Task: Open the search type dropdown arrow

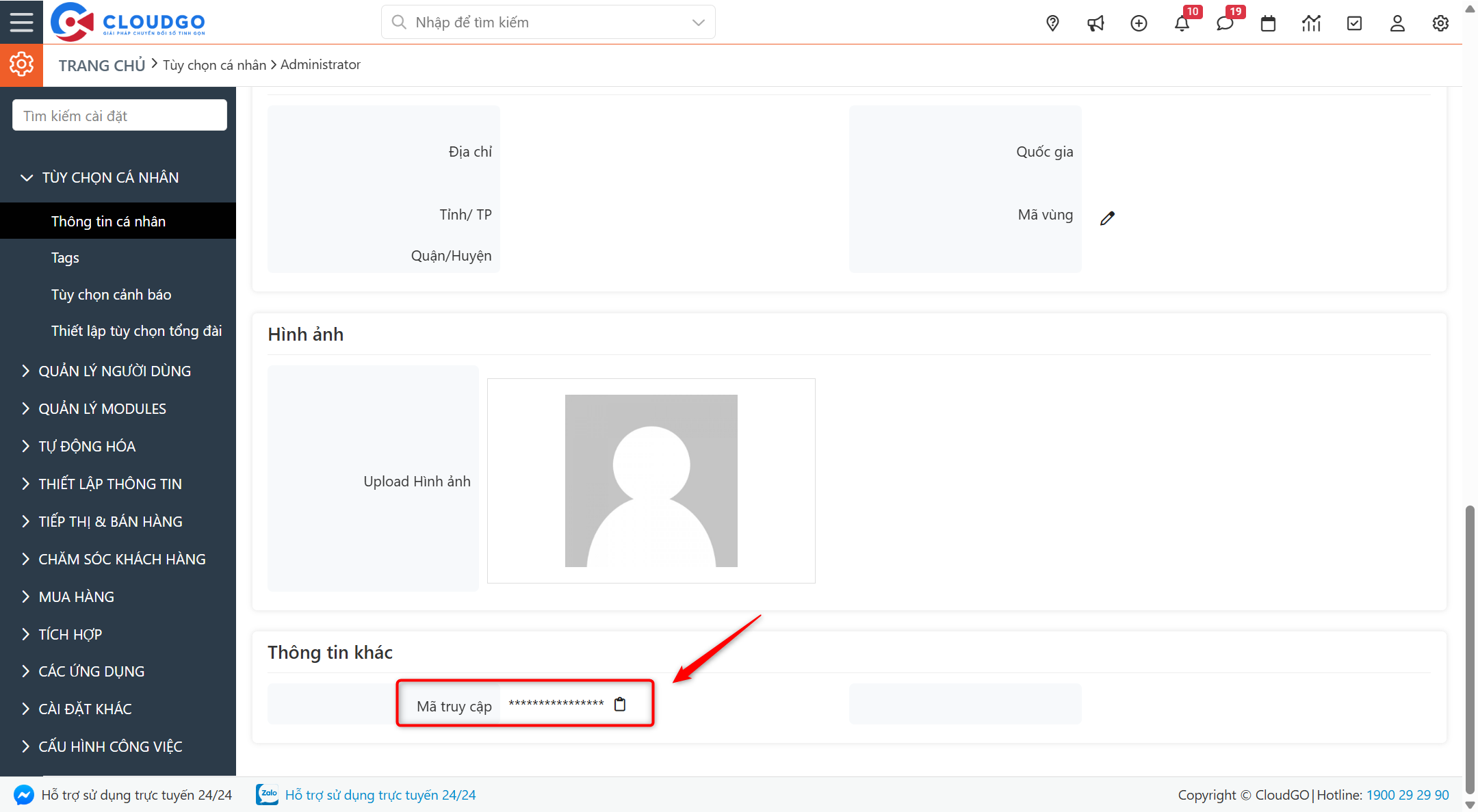Action: tap(697, 22)
